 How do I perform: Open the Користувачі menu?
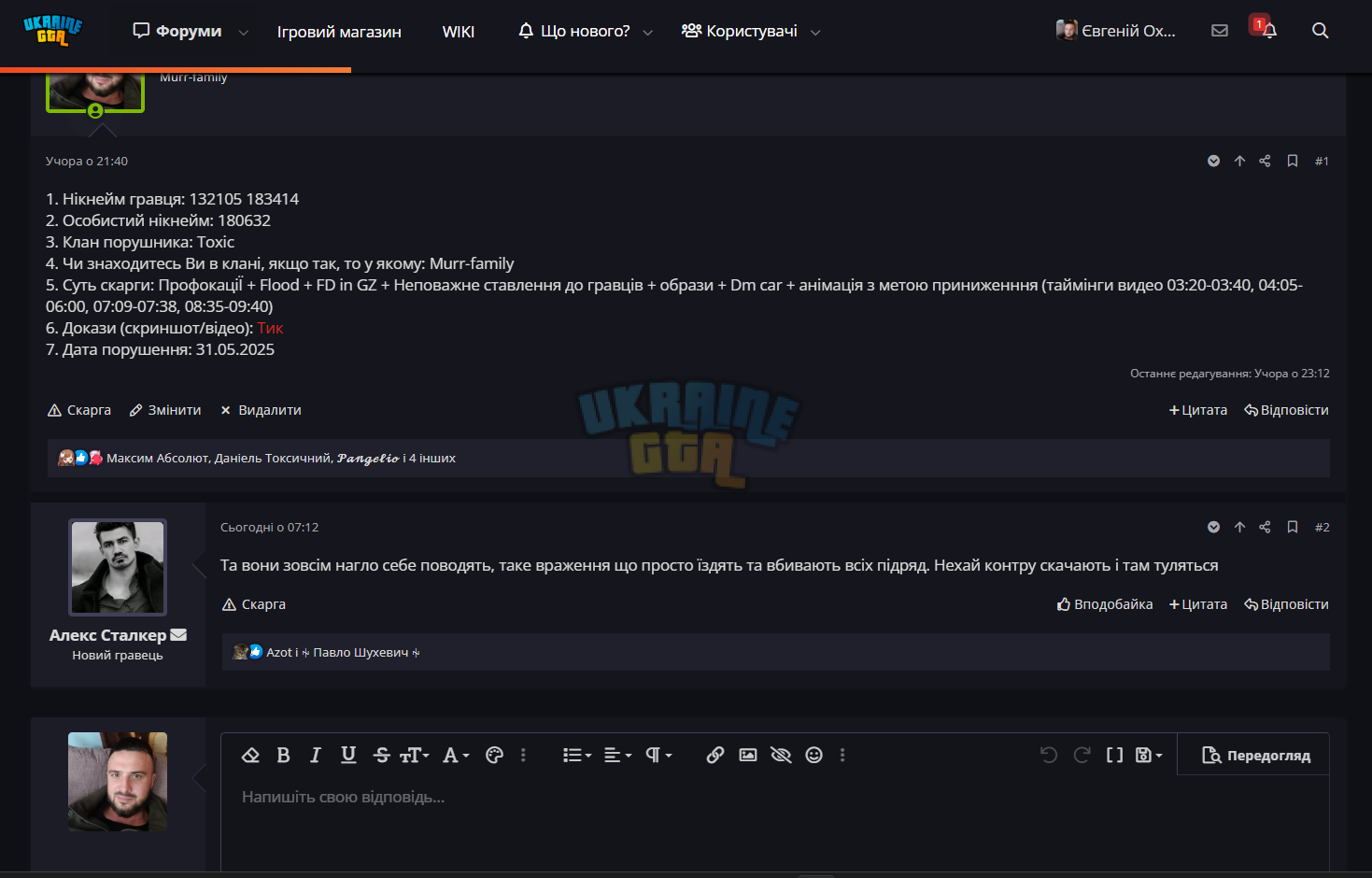[x=740, y=31]
